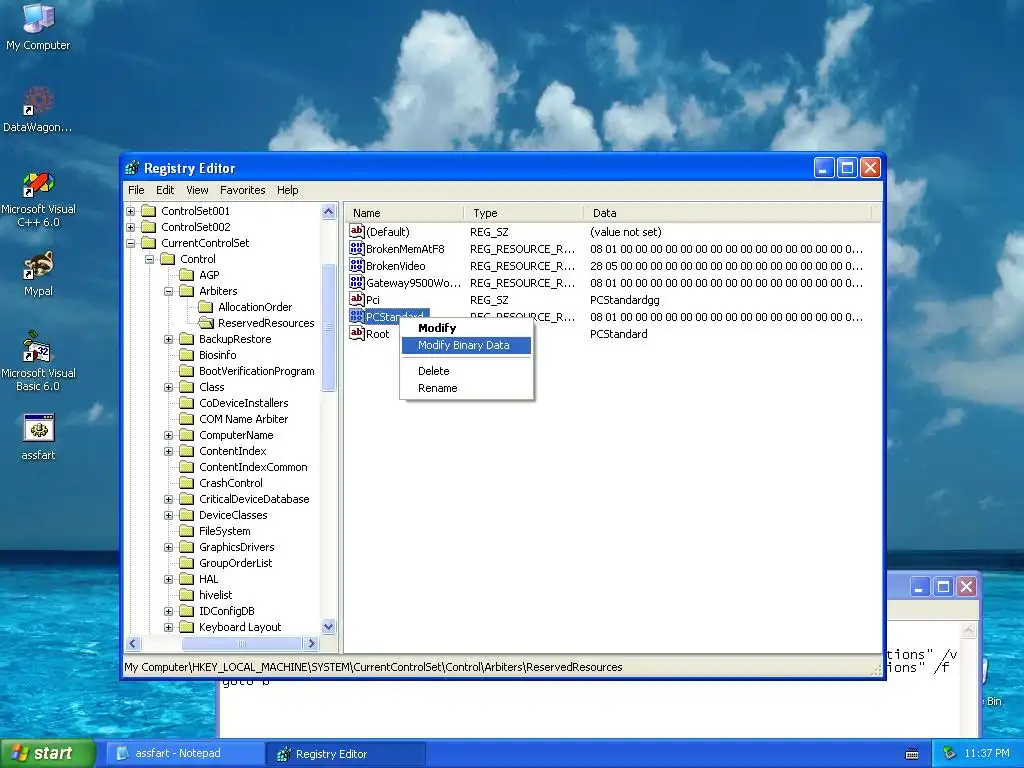Viewport: 1024px width, 768px height.
Task: Expand the GraphicsDrivers tree node
Action: point(168,547)
